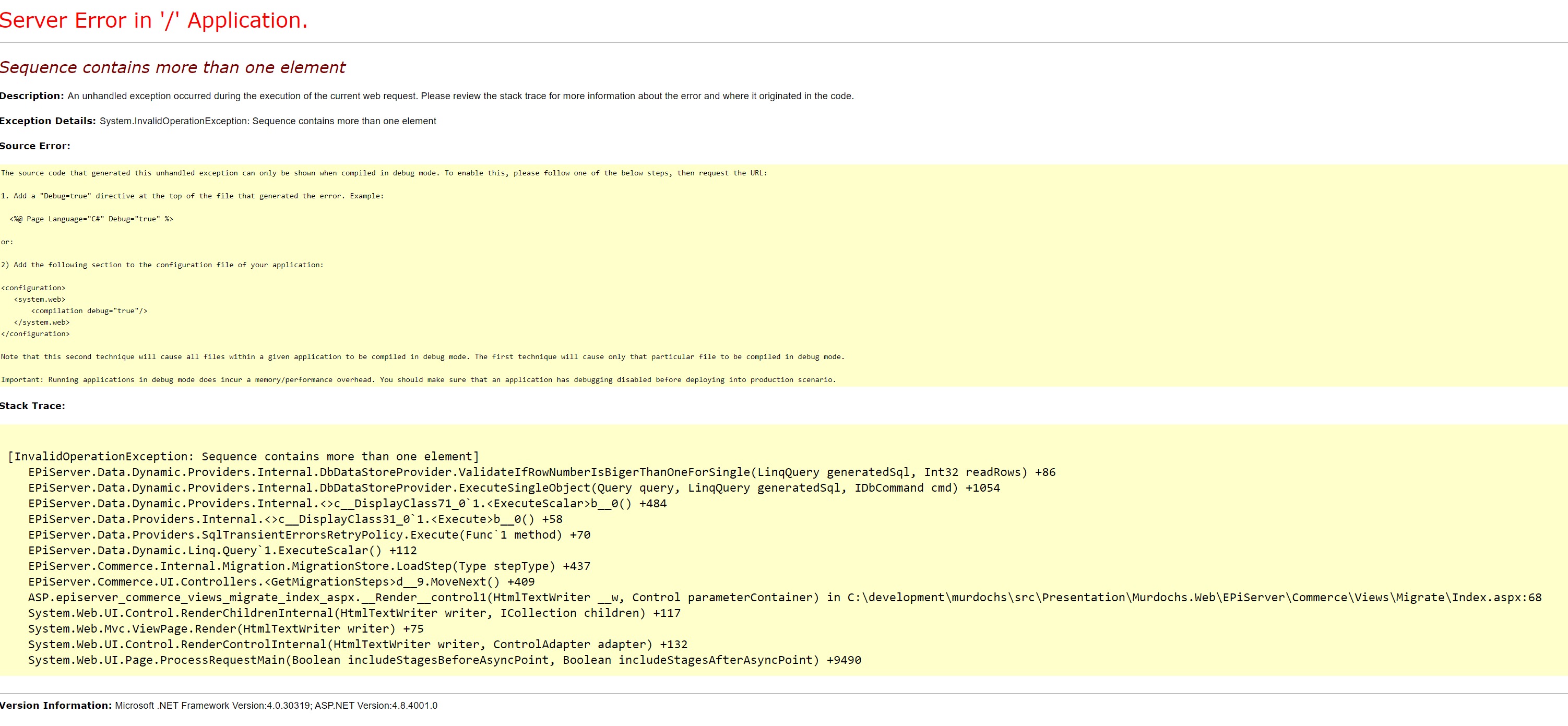
Task: Click the 'Source Error:' label
Action: tap(34, 146)
